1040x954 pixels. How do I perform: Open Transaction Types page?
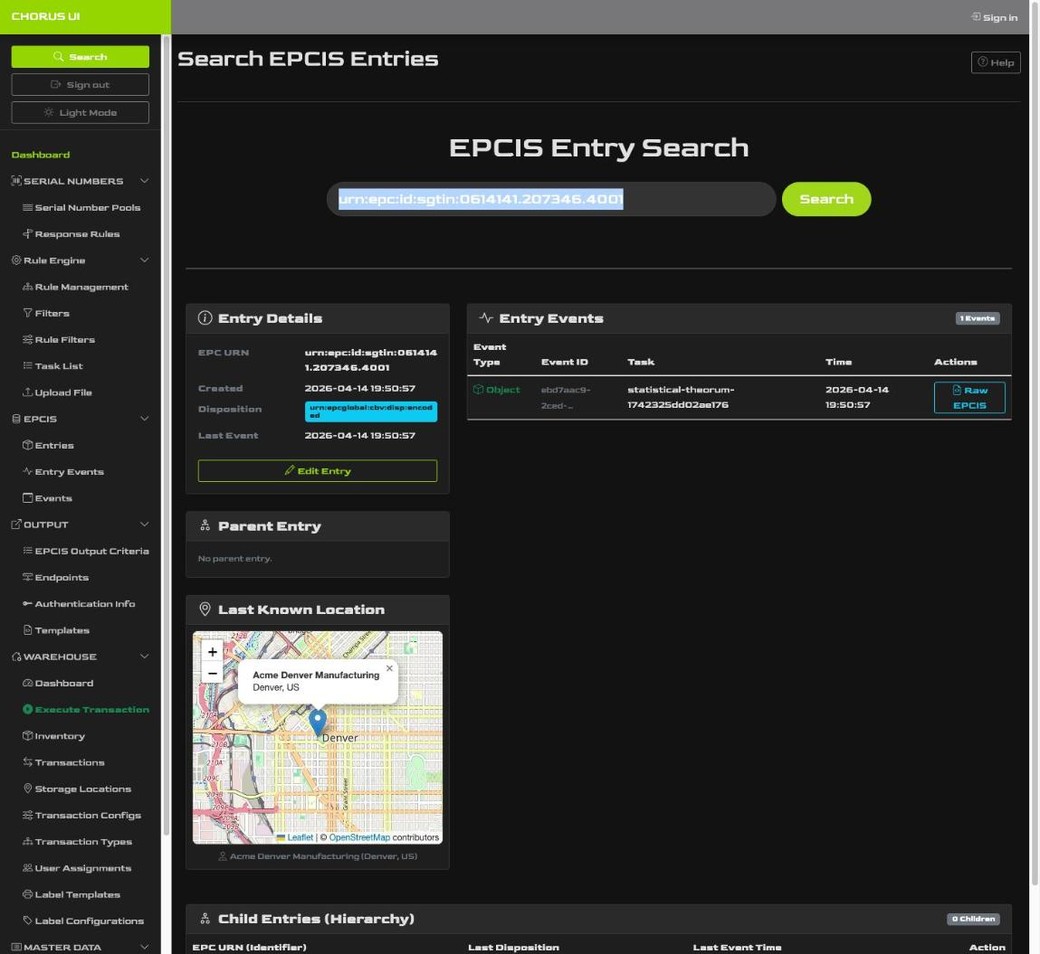tap(77, 842)
